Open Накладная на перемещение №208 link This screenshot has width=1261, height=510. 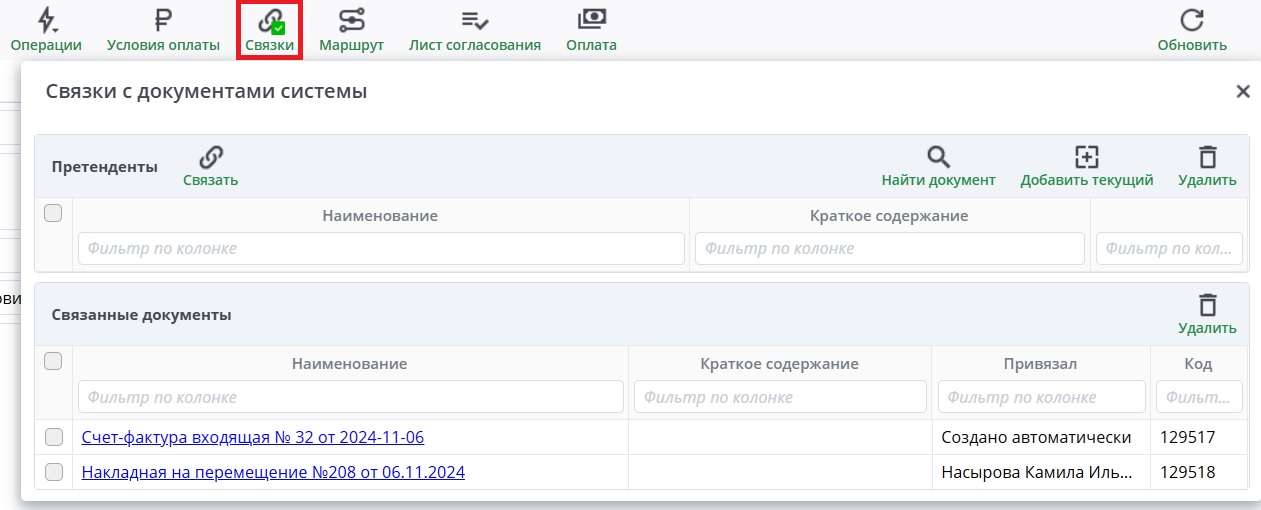point(273,472)
